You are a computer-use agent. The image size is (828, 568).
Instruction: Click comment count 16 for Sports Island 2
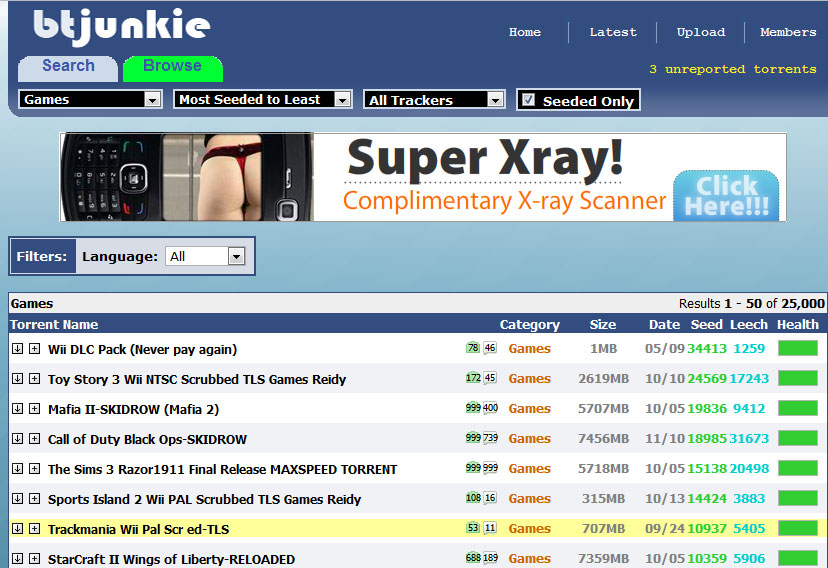[x=490, y=498]
